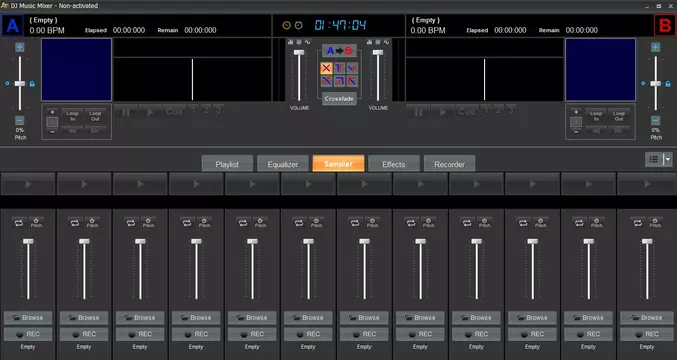The width and height of the screenshot is (677, 360).
Task: Play deck A
Action: [151, 112]
